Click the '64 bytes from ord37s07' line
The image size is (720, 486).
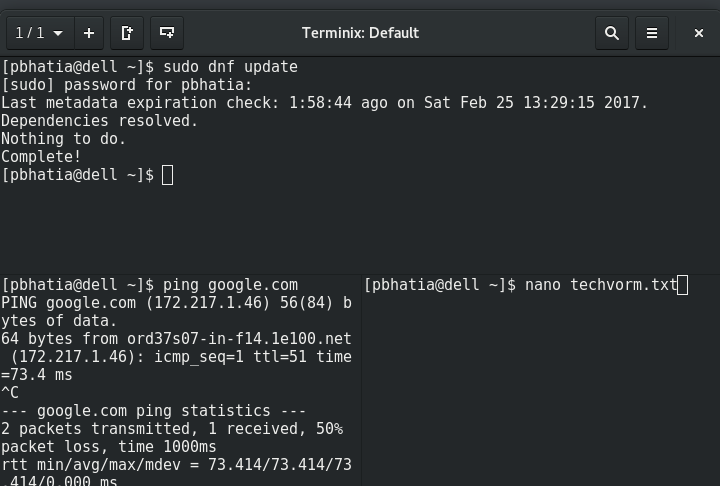176,339
